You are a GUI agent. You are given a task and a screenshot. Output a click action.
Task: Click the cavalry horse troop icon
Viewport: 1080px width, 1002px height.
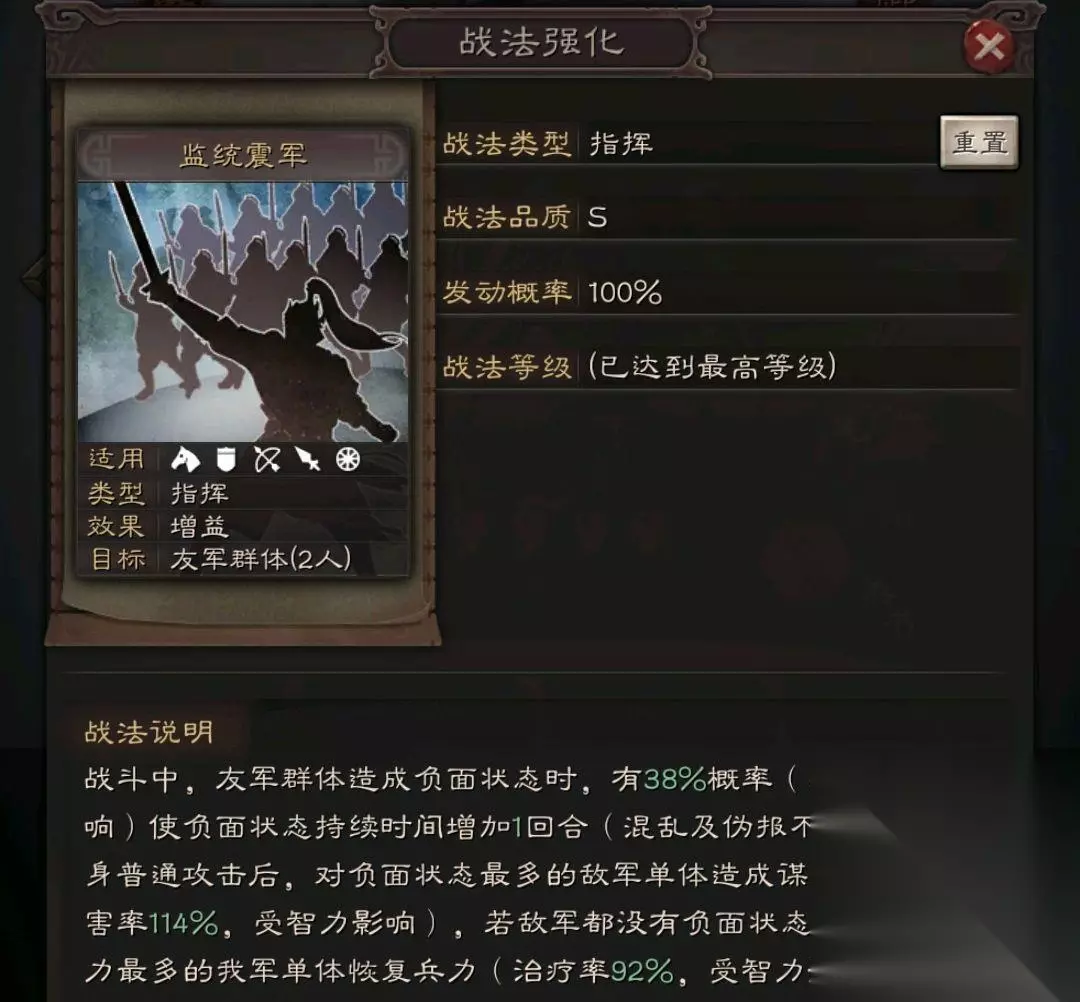[185, 459]
